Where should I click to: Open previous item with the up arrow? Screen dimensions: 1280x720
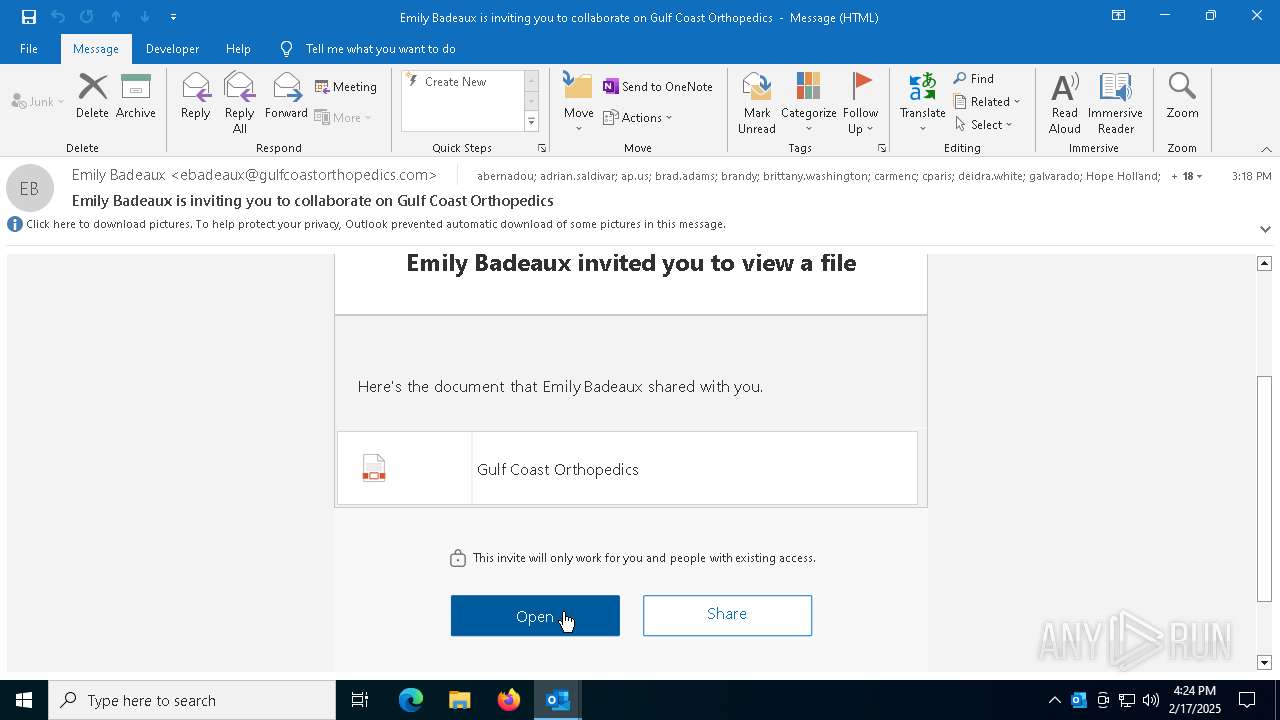tap(116, 17)
